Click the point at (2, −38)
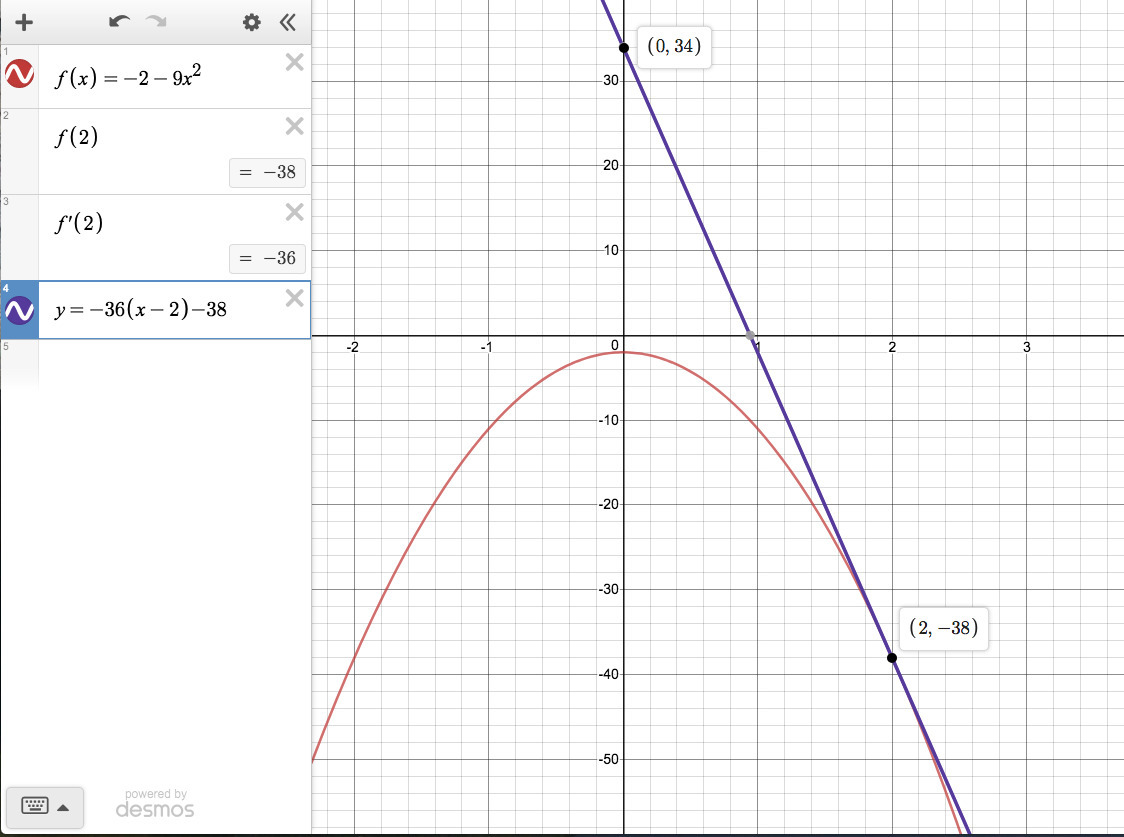This screenshot has width=1124, height=837. (892, 658)
